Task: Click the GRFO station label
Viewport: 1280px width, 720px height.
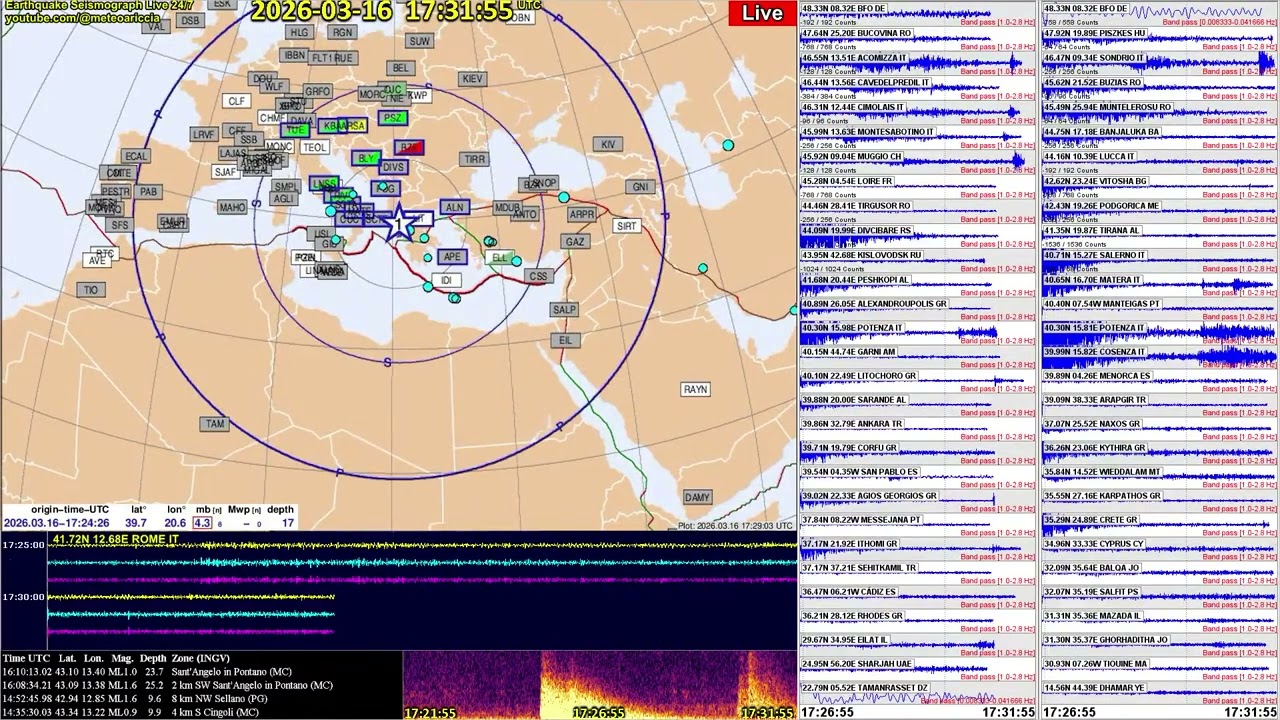Action: tap(317, 91)
